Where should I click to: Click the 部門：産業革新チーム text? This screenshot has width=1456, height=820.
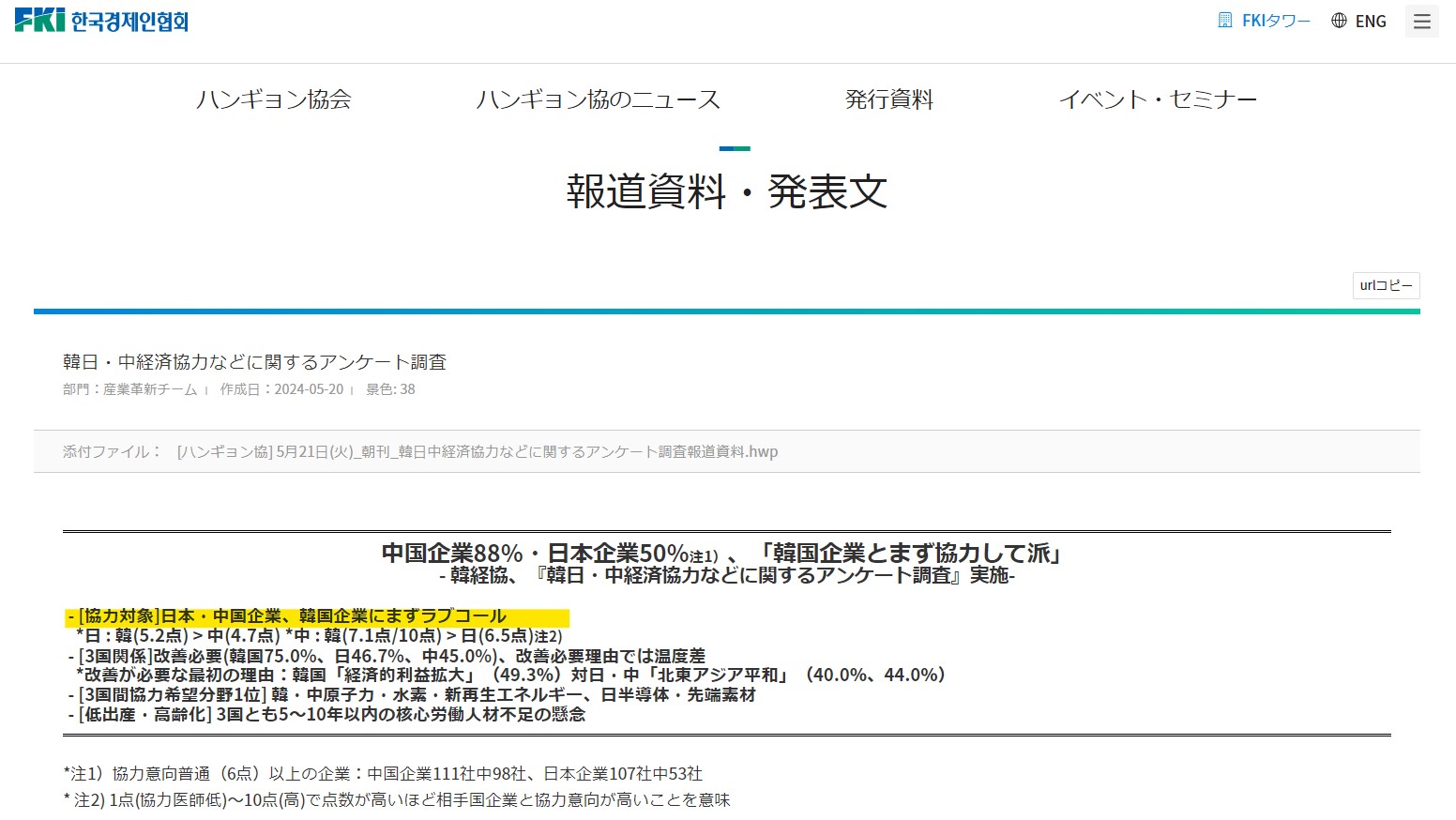(x=129, y=389)
